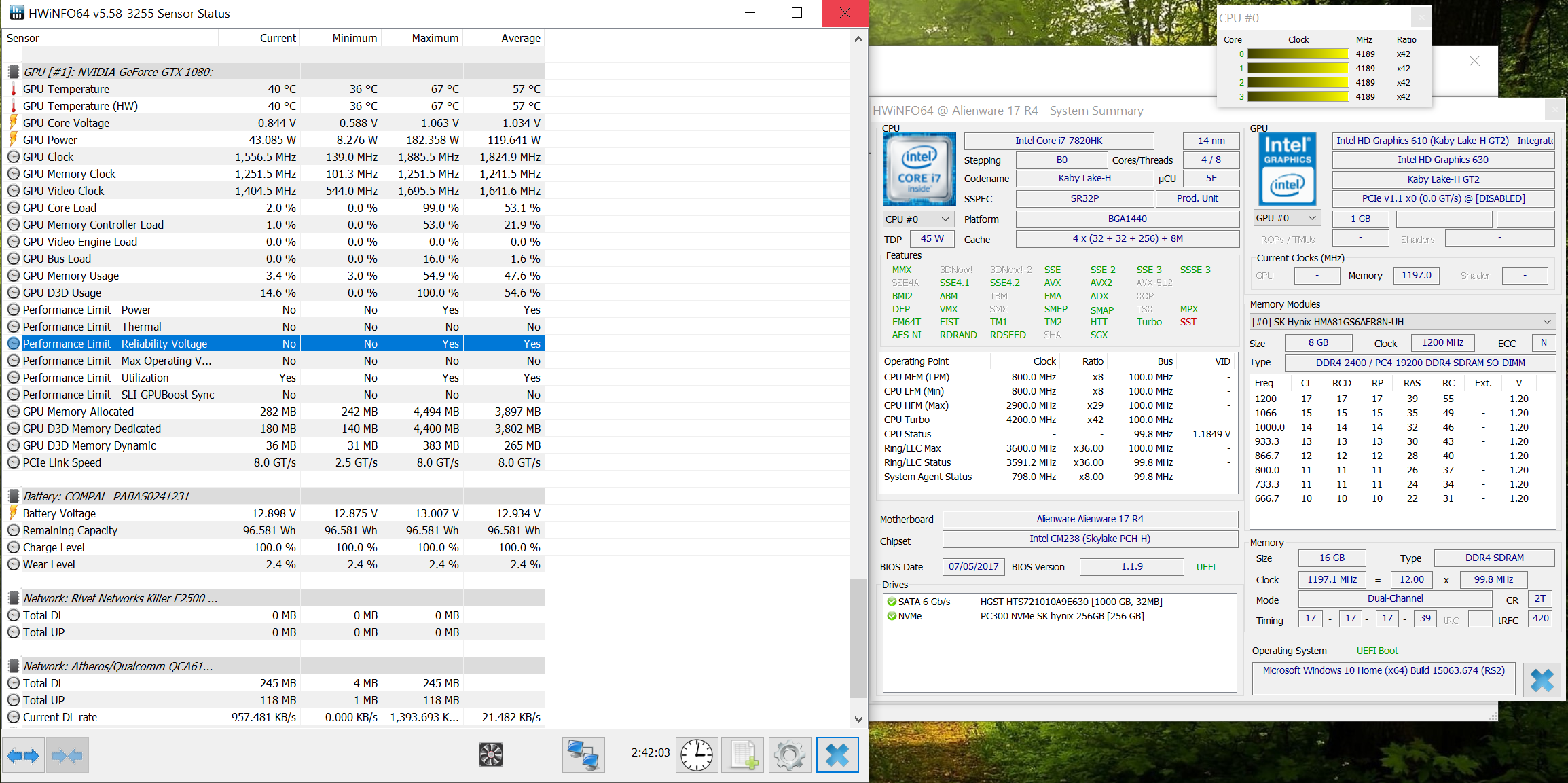This screenshot has width=1568, height=783.
Task: Select the Current DL rate row
Action: point(274,717)
